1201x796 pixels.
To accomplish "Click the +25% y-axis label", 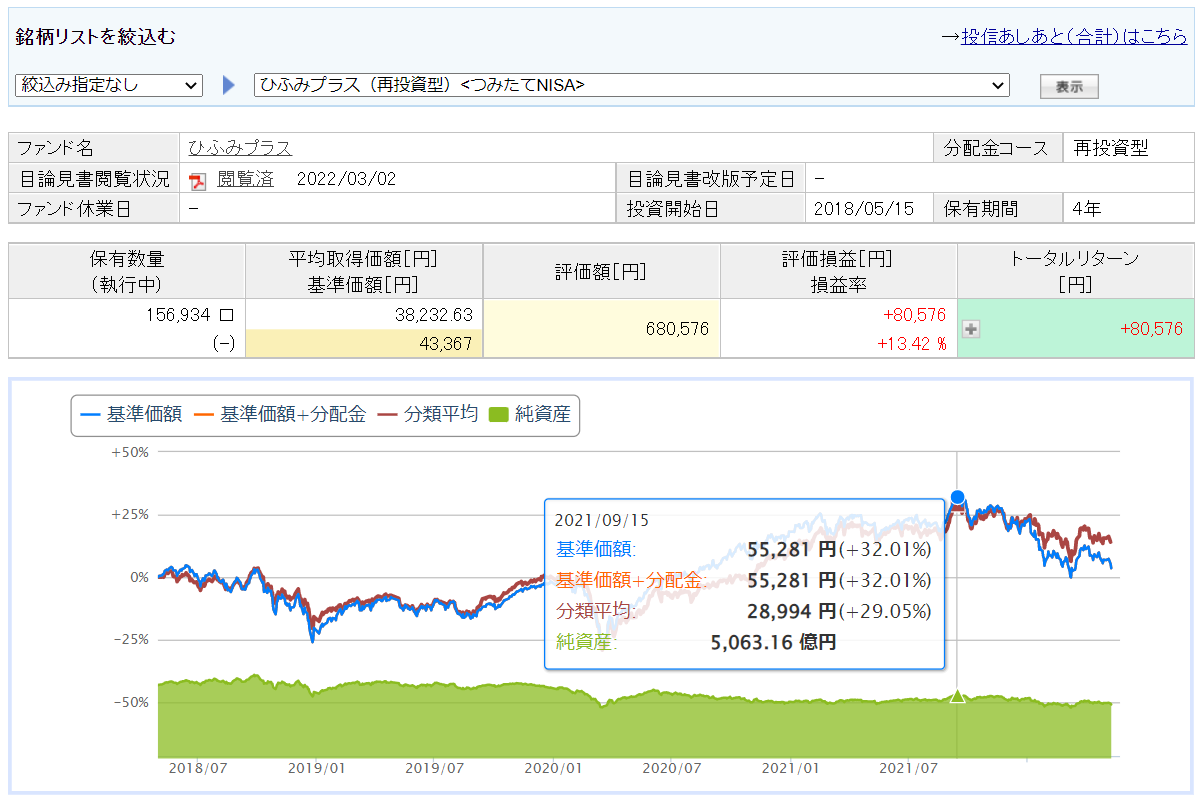I will (x=131, y=514).
